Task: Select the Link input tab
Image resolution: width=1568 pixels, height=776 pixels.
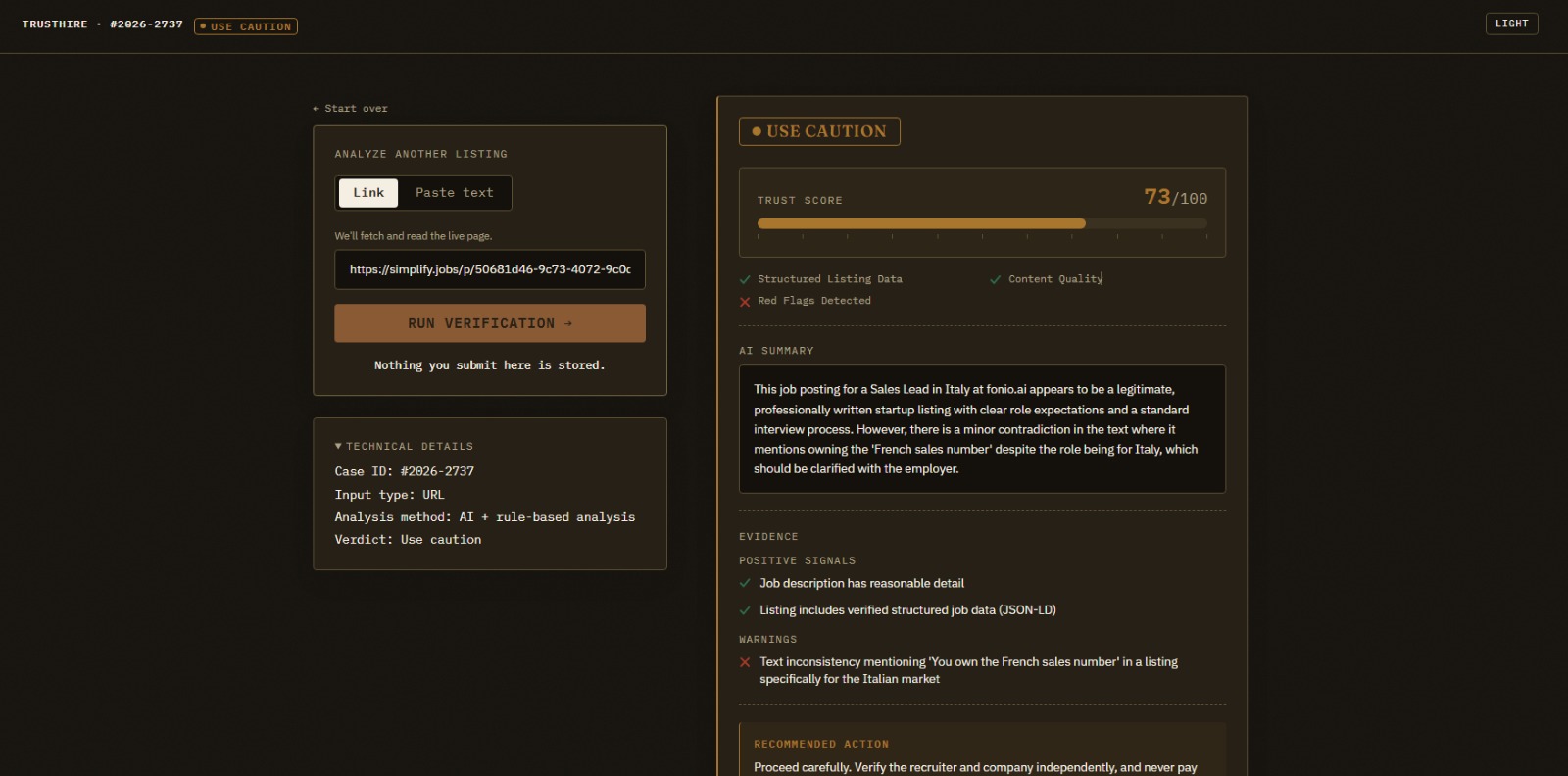Action: tap(368, 193)
